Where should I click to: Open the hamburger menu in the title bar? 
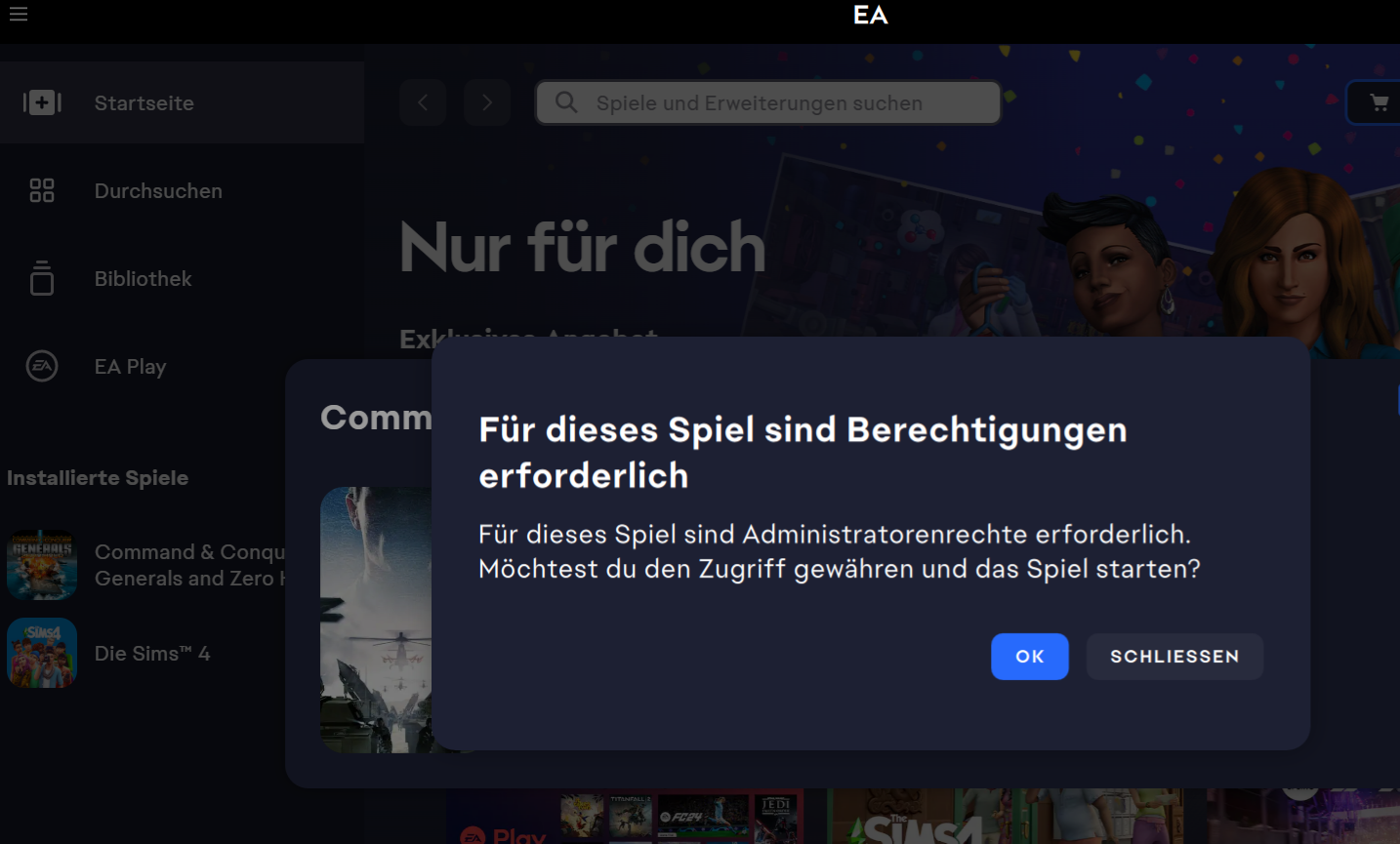(x=19, y=14)
